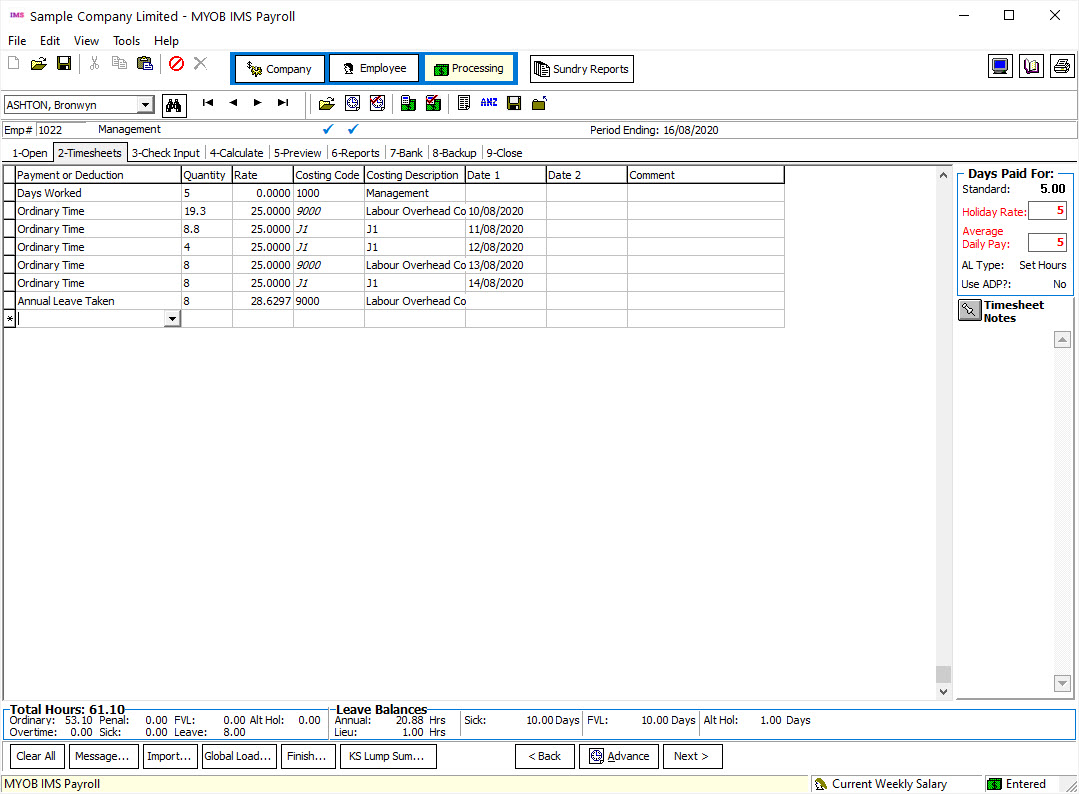Click the Holiday Rate input field
The width and height of the screenshot is (1079, 794).
(1047, 211)
